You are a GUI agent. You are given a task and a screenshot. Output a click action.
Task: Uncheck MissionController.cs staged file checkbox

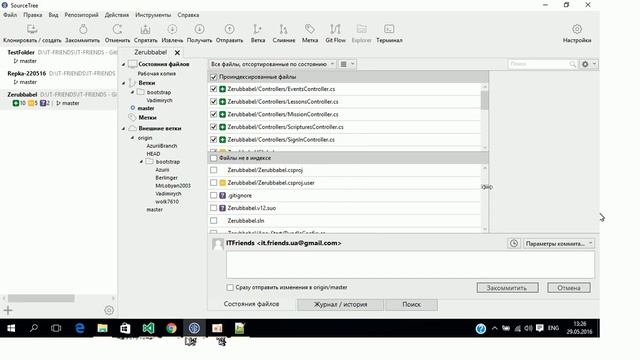213,114
